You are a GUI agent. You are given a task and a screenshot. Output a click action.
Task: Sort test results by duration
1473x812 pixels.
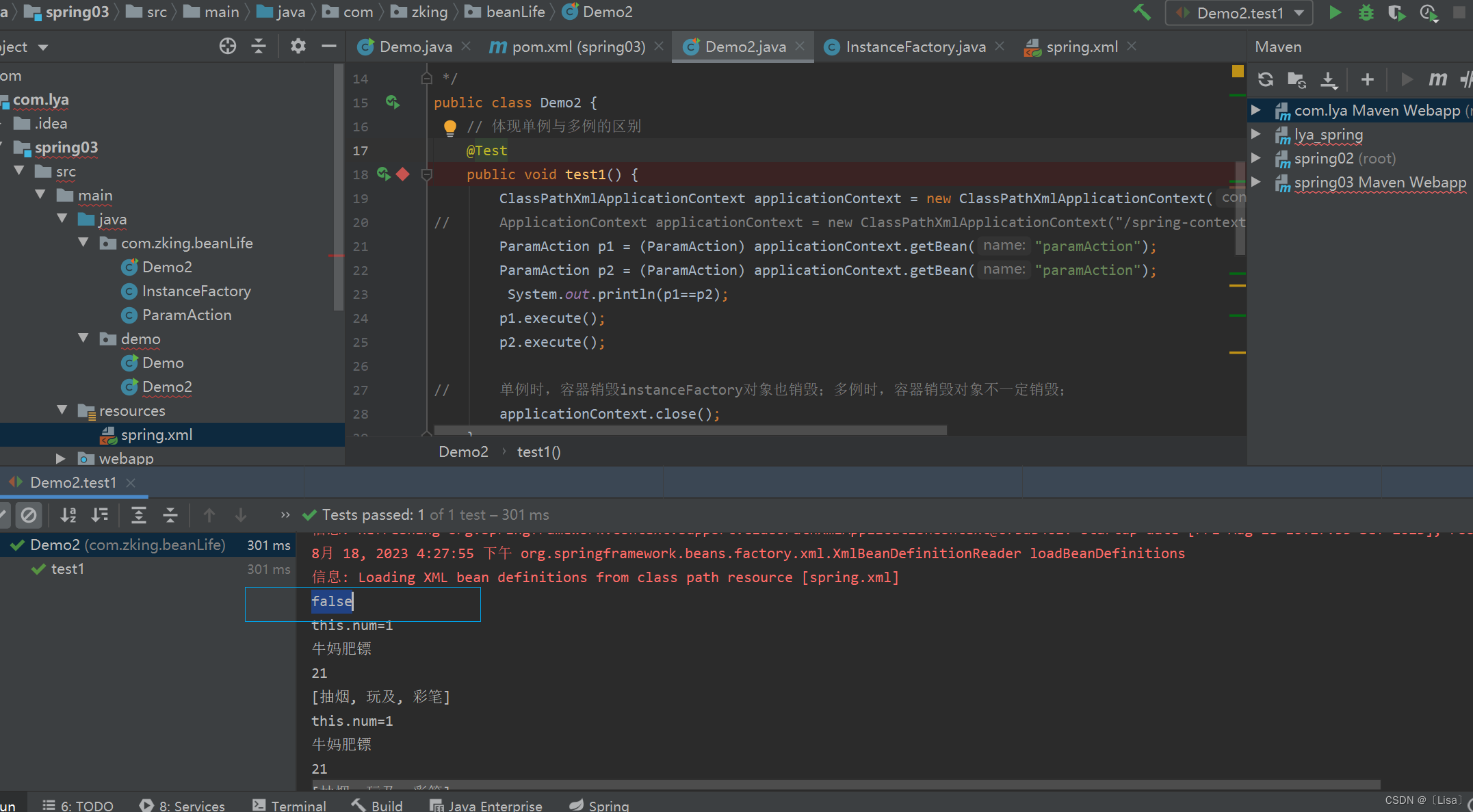pos(100,515)
